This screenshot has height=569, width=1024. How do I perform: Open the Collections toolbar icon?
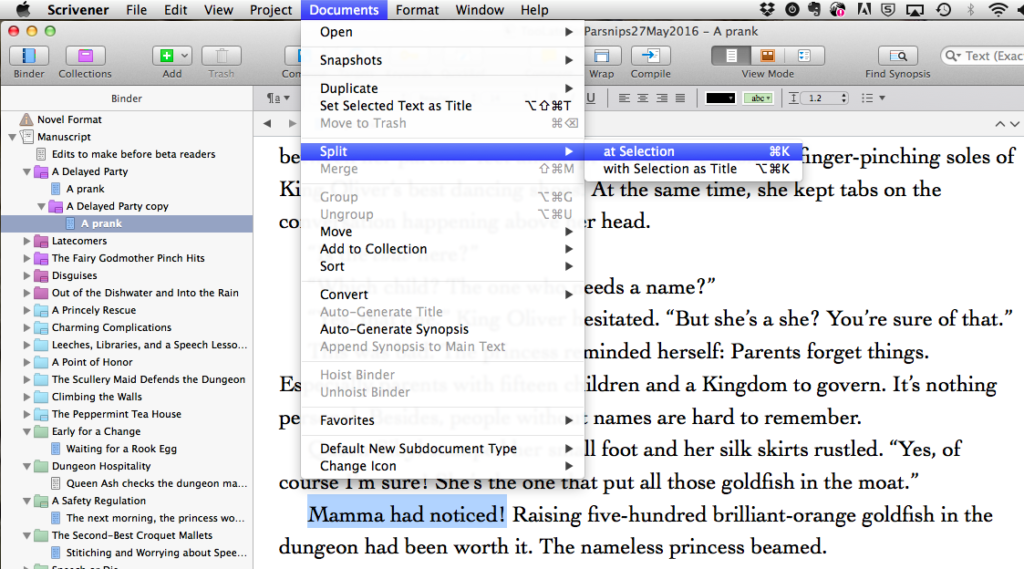85,56
